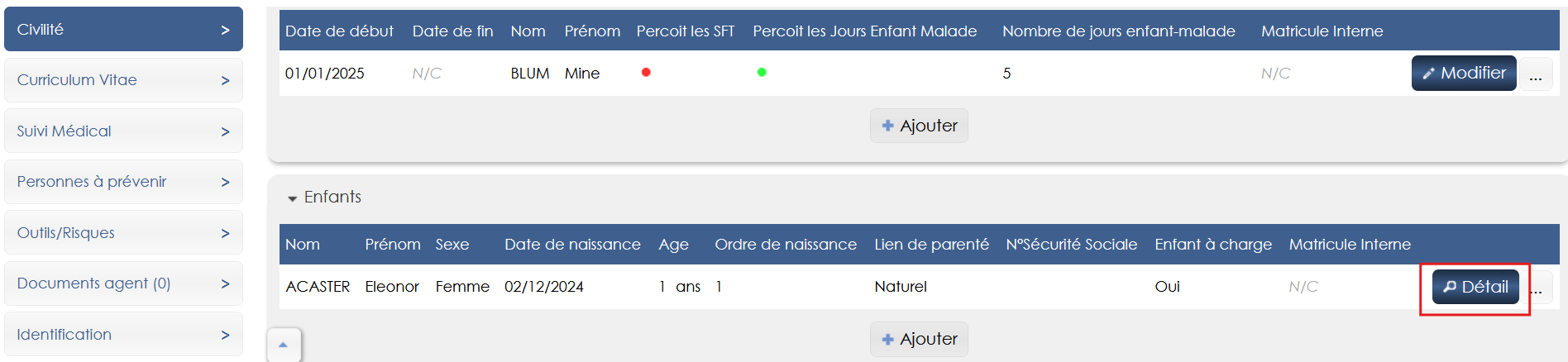Select Personnes à prévenir in sidebar
The width and height of the screenshot is (1568, 362).
[x=123, y=182]
